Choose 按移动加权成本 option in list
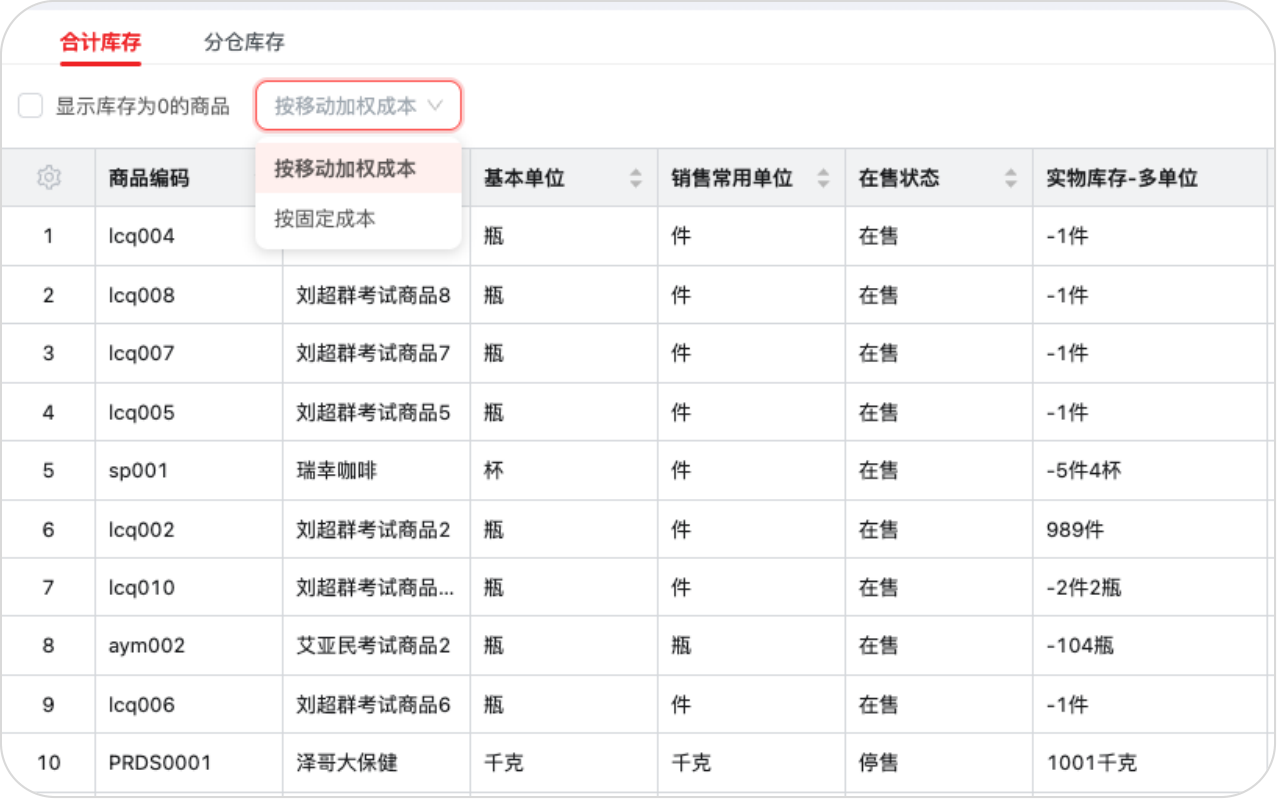The height and width of the screenshot is (799, 1277). 345,169
